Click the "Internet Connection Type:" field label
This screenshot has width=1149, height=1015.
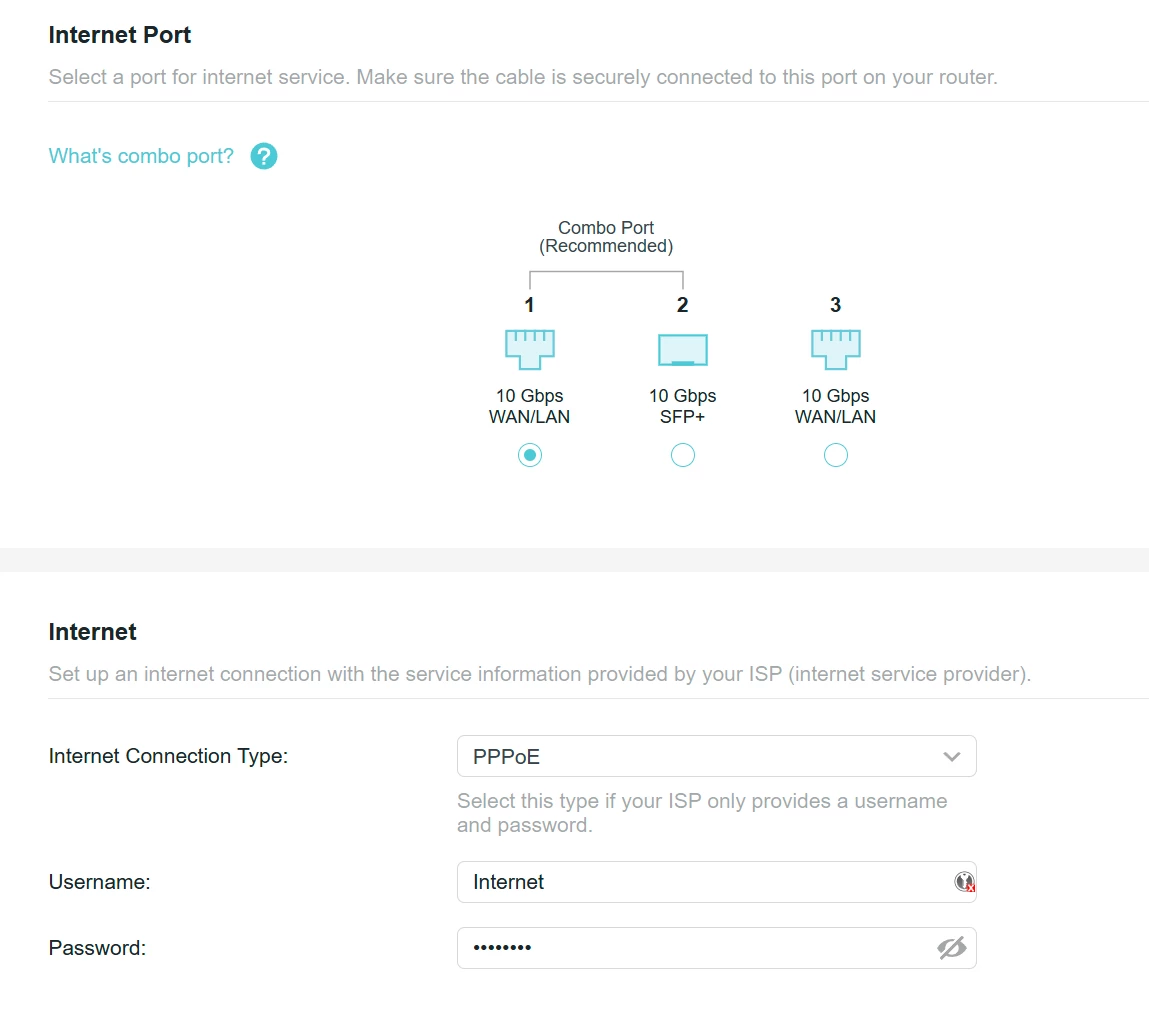pos(168,756)
